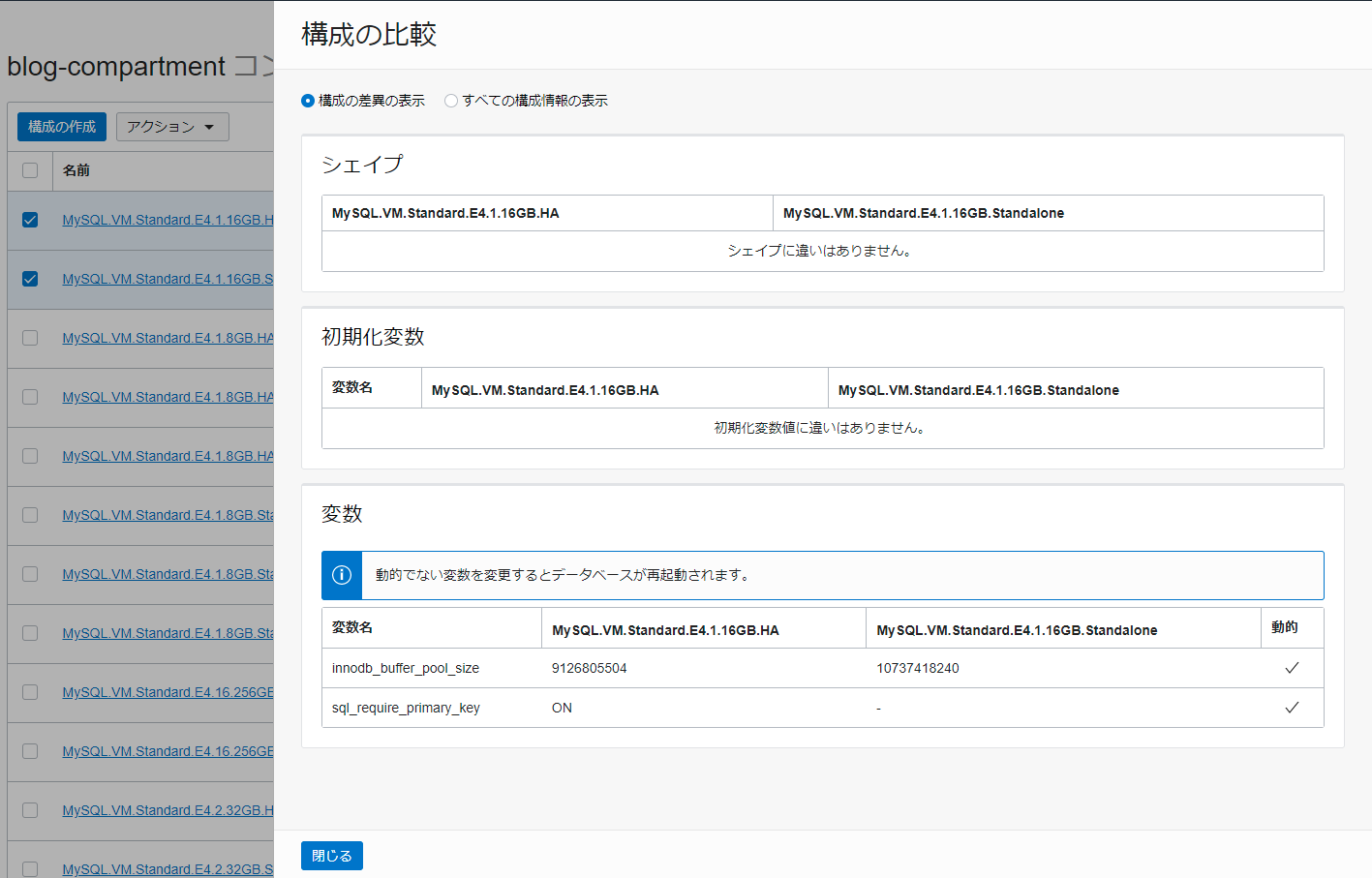Open the MySQL.VM.Standard.E4.2.32GB.S configuration link

[168, 869]
